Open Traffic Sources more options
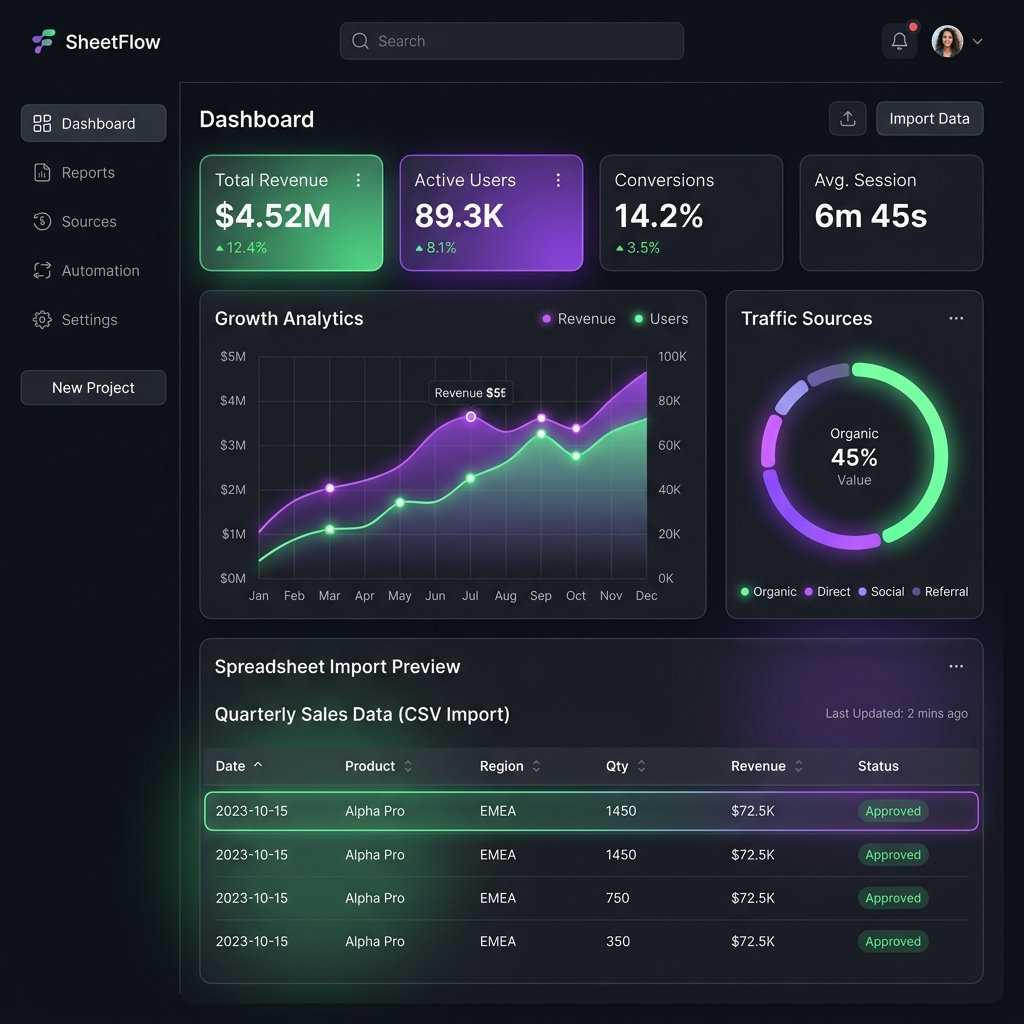This screenshot has height=1024, width=1024. (x=955, y=318)
